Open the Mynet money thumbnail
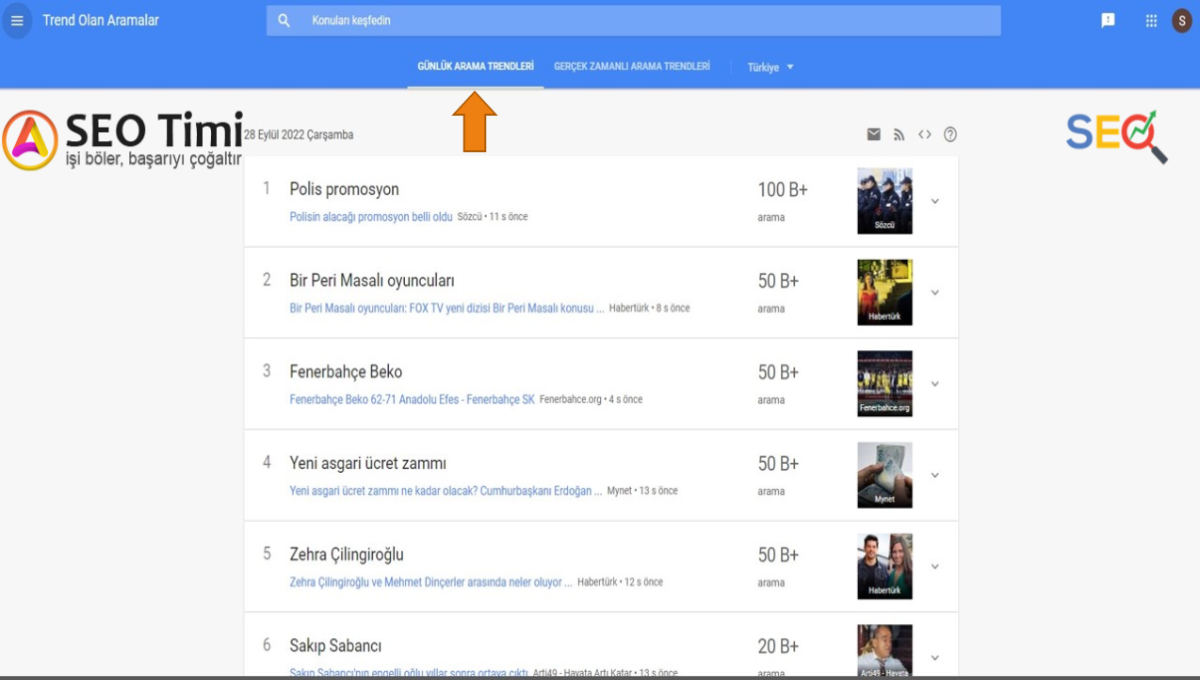 tap(885, 475)
